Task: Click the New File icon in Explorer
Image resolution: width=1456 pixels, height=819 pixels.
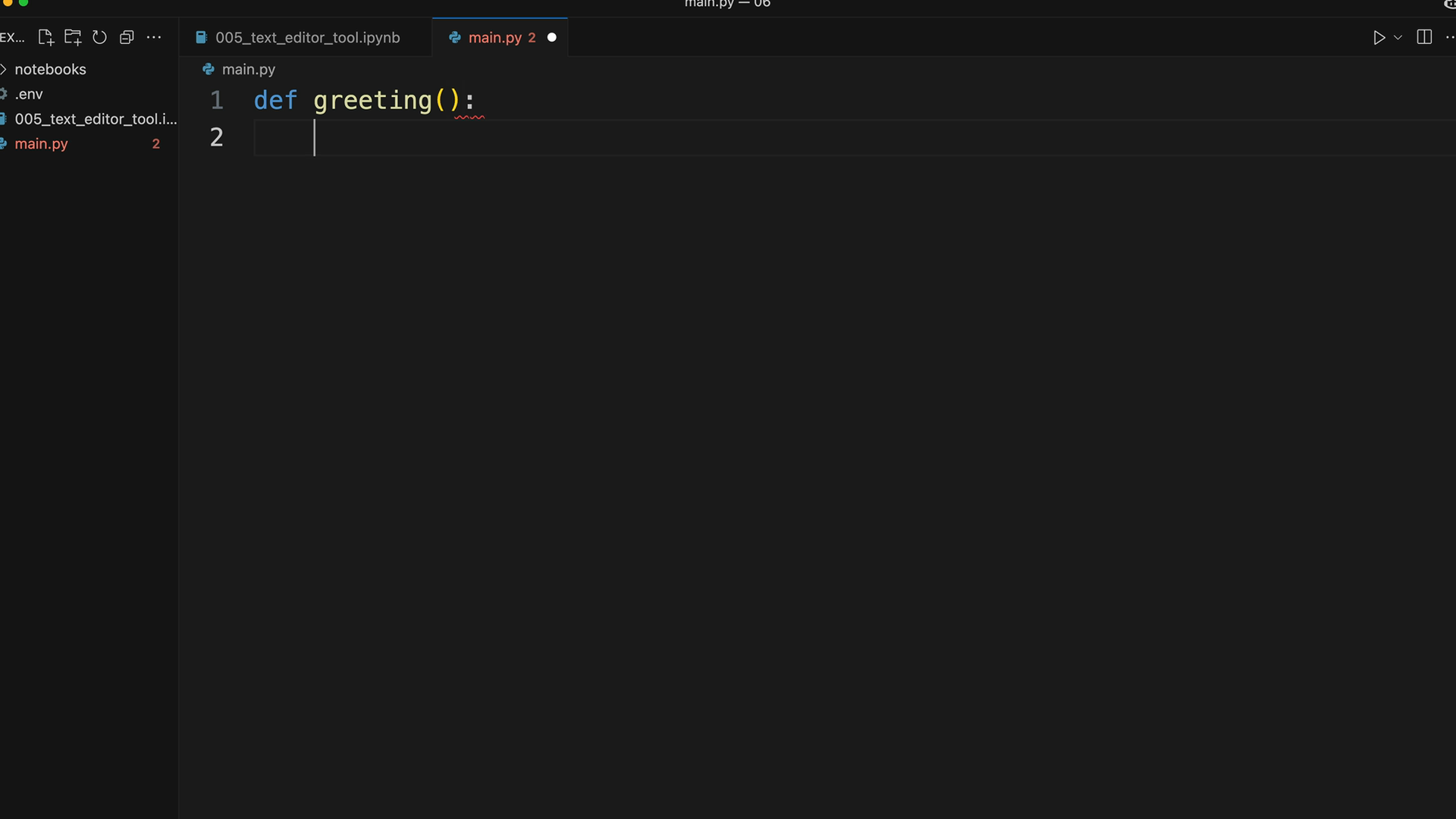Action: [45, 37]
